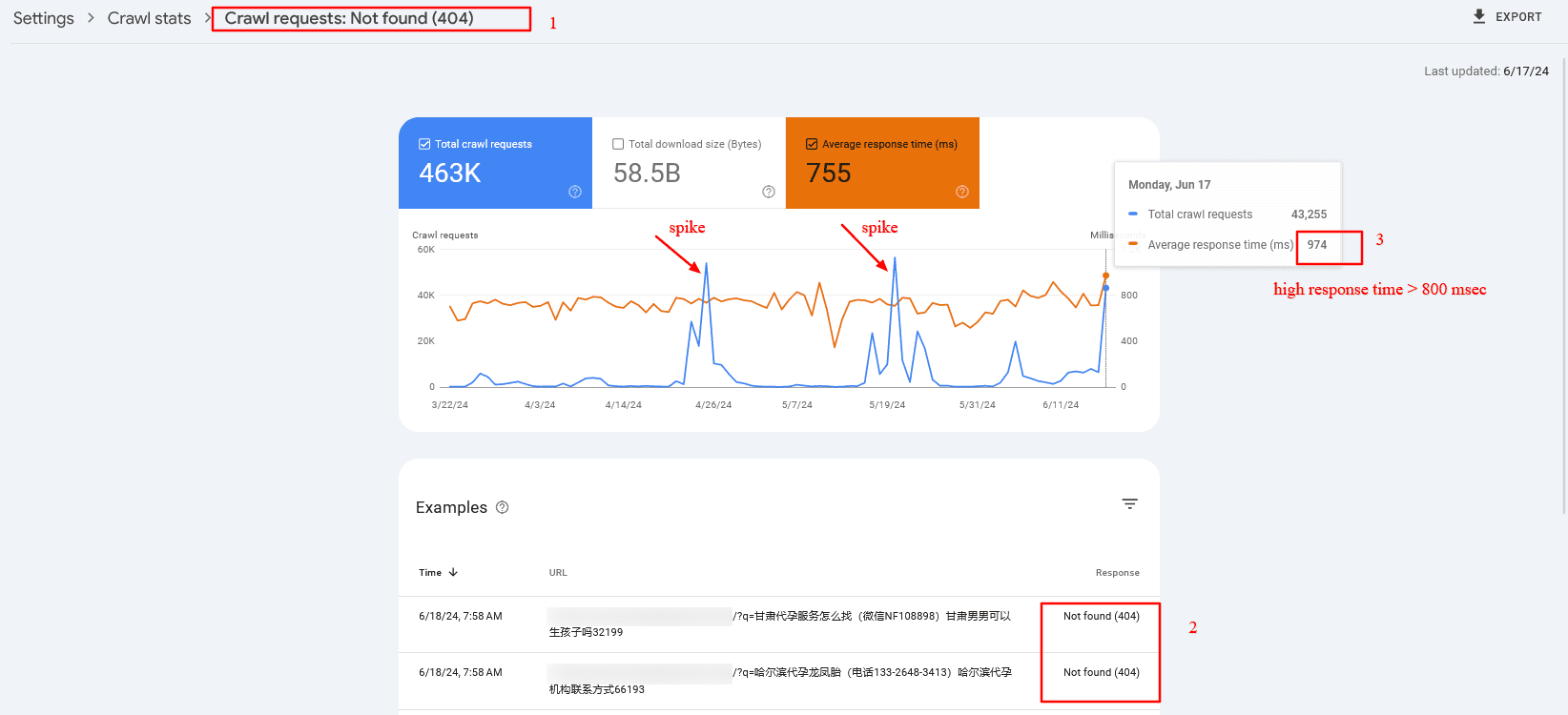
Task: Navigate to Crawl stats breadcrumb
Action: (x=149, y=18)
